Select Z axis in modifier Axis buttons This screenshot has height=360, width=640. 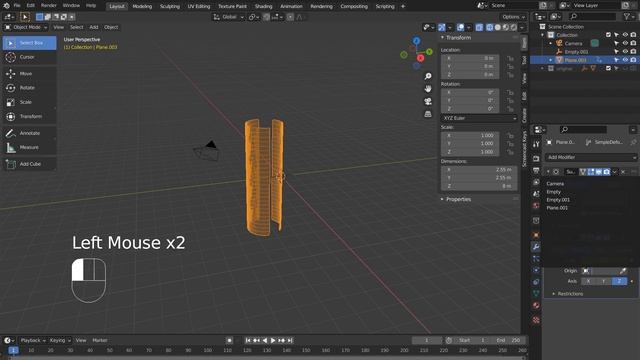[619, 281]
